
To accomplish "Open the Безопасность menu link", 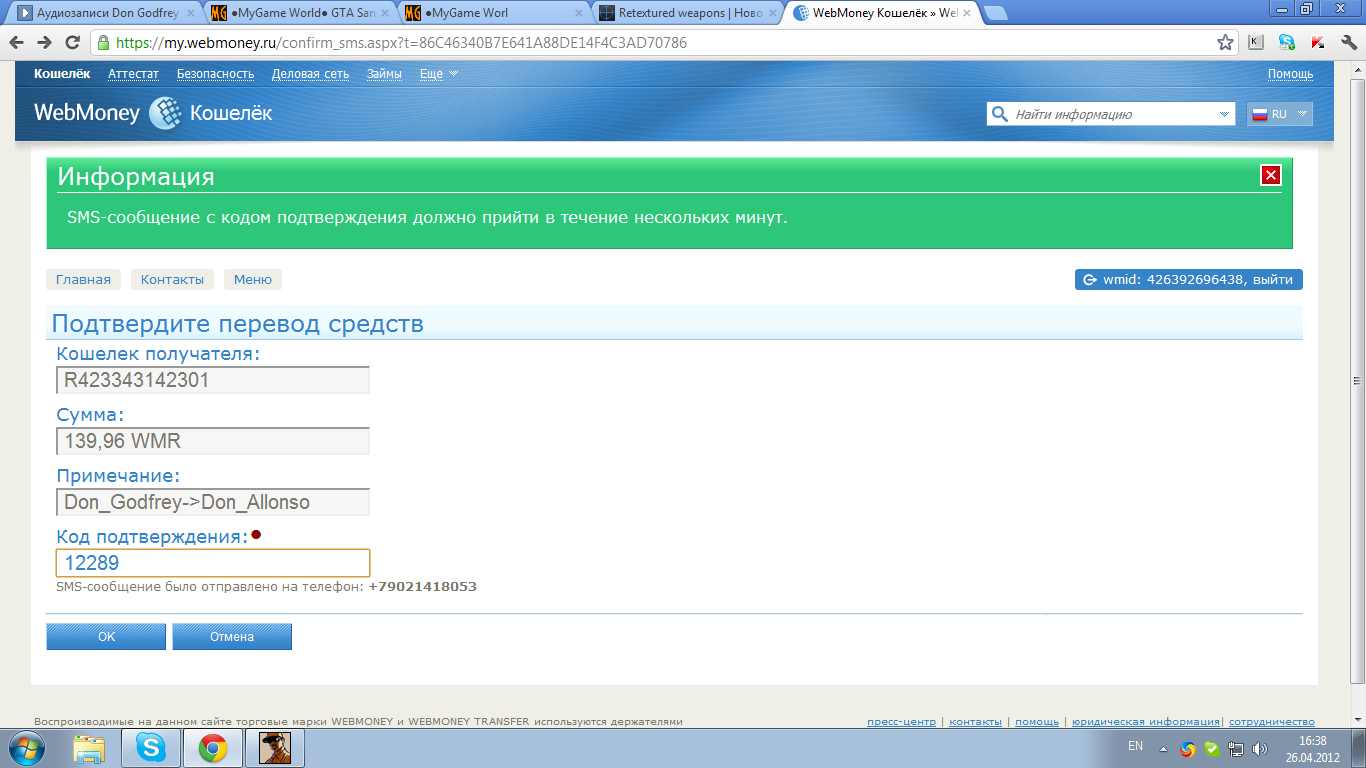I will (215, 74).
